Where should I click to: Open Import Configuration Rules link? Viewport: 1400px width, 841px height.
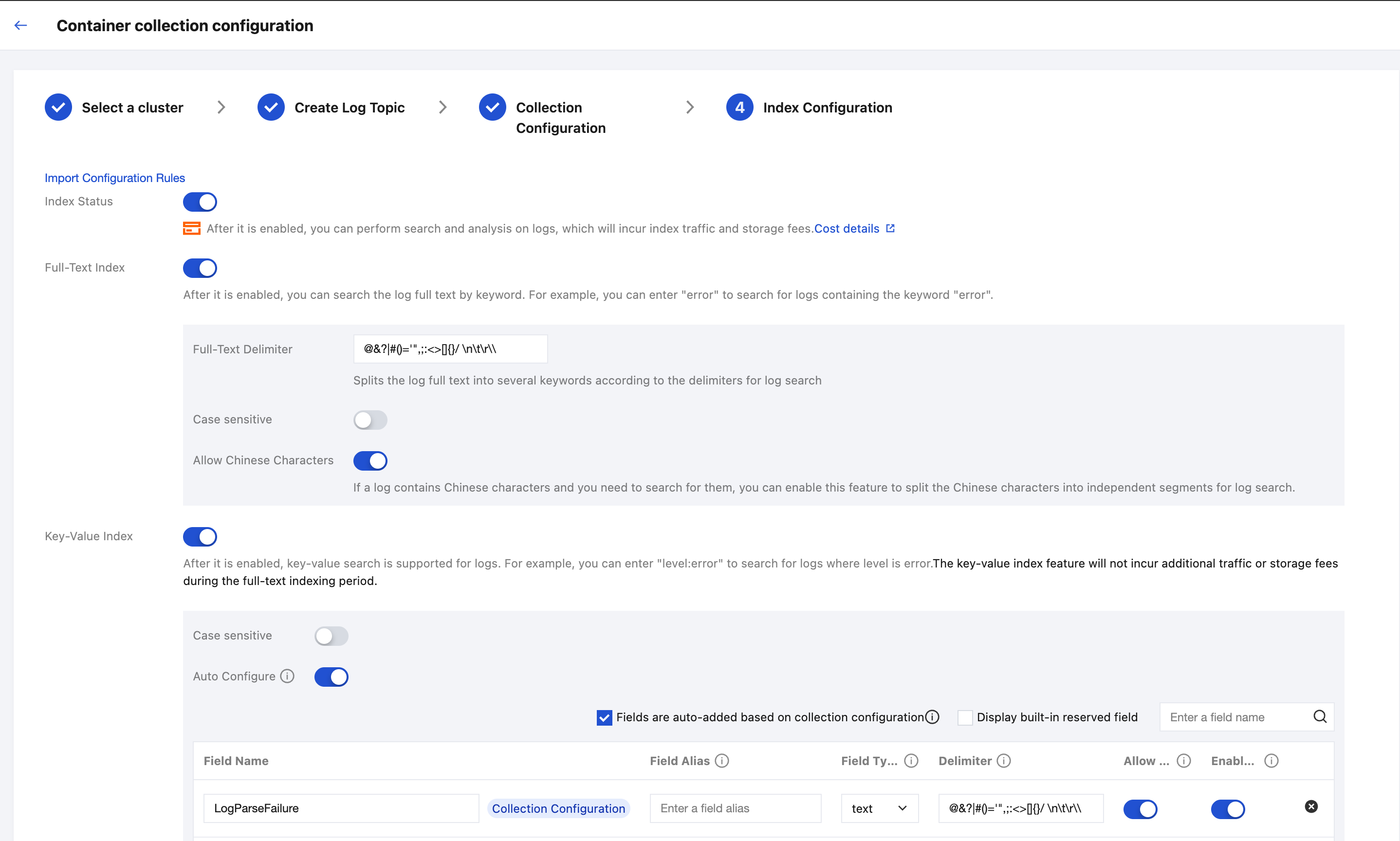115,178
